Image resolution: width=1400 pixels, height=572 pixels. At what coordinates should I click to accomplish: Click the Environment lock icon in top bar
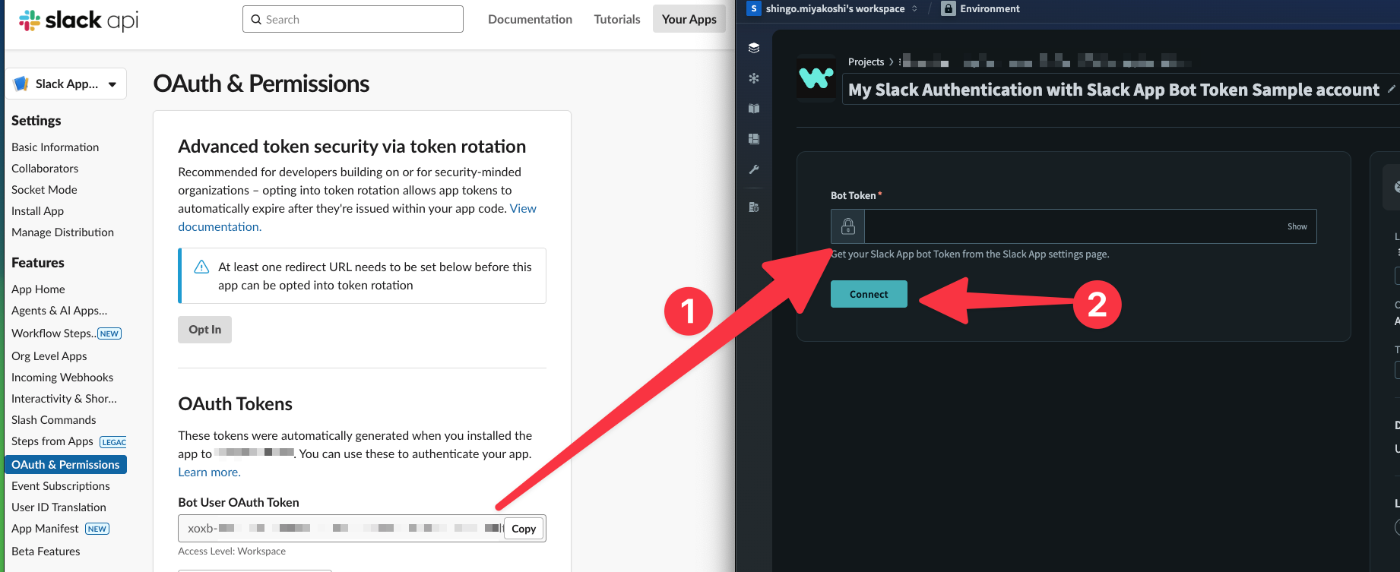click(948, 8)
